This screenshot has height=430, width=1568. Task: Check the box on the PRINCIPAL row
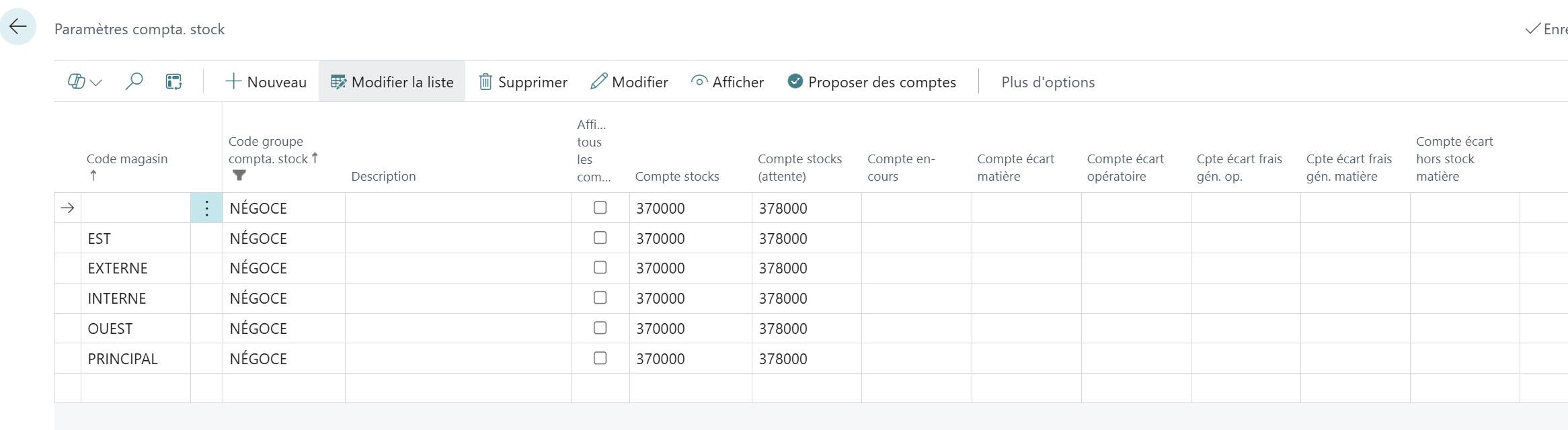pos(599,358)
